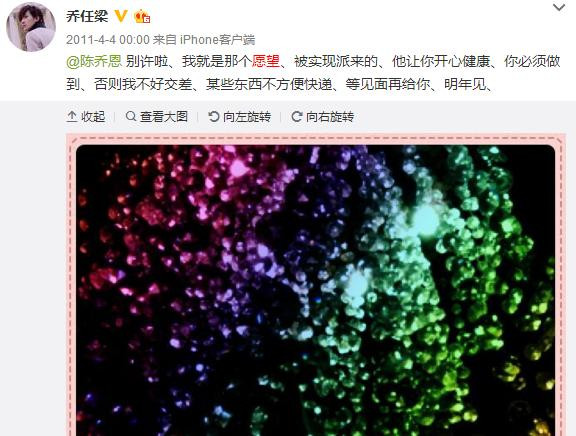Click 乔任梁's profile avatar
576x436 pixels.
pyautogui.click(x=31, y=27)
